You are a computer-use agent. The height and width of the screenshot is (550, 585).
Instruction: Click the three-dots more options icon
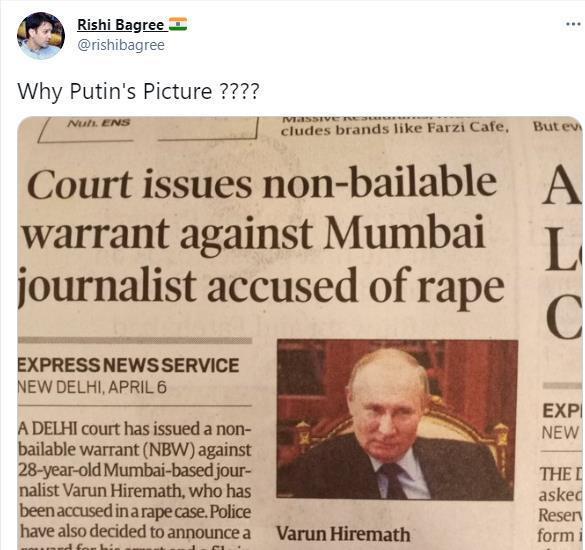(x=573, y=24)
